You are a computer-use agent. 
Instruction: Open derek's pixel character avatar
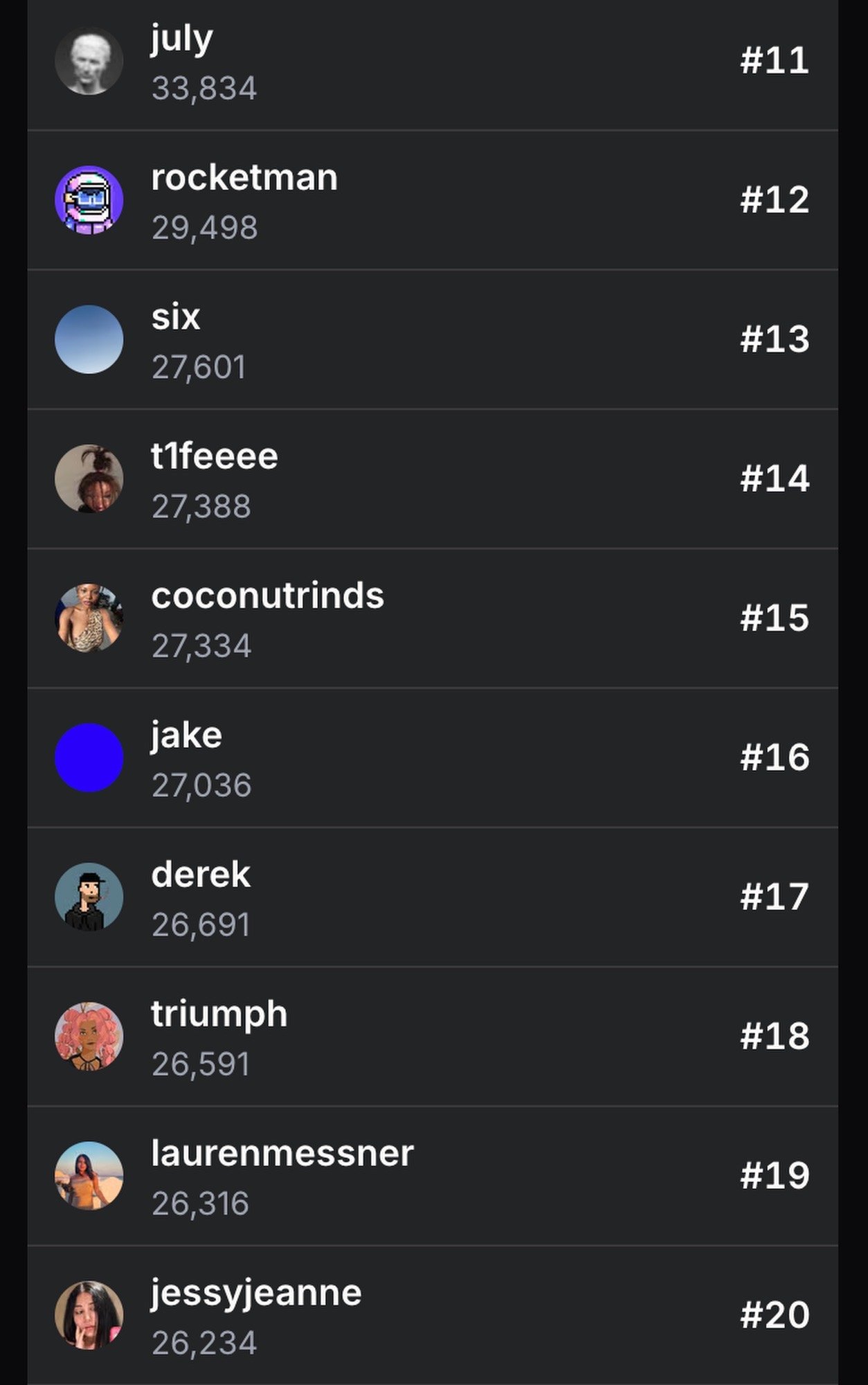coord(89,897)
